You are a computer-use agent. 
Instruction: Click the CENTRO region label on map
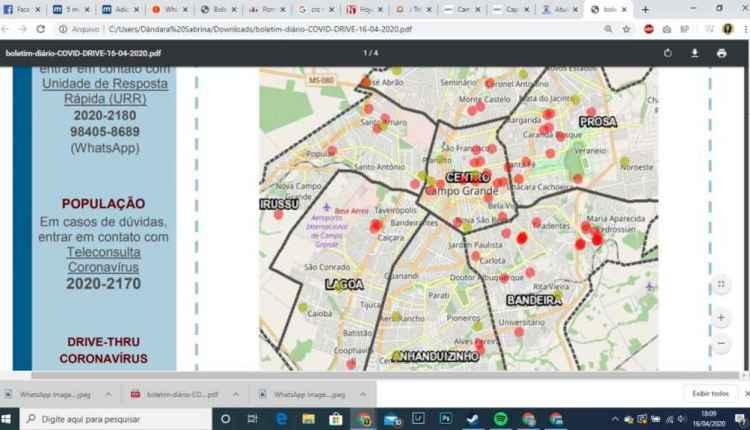468,177
